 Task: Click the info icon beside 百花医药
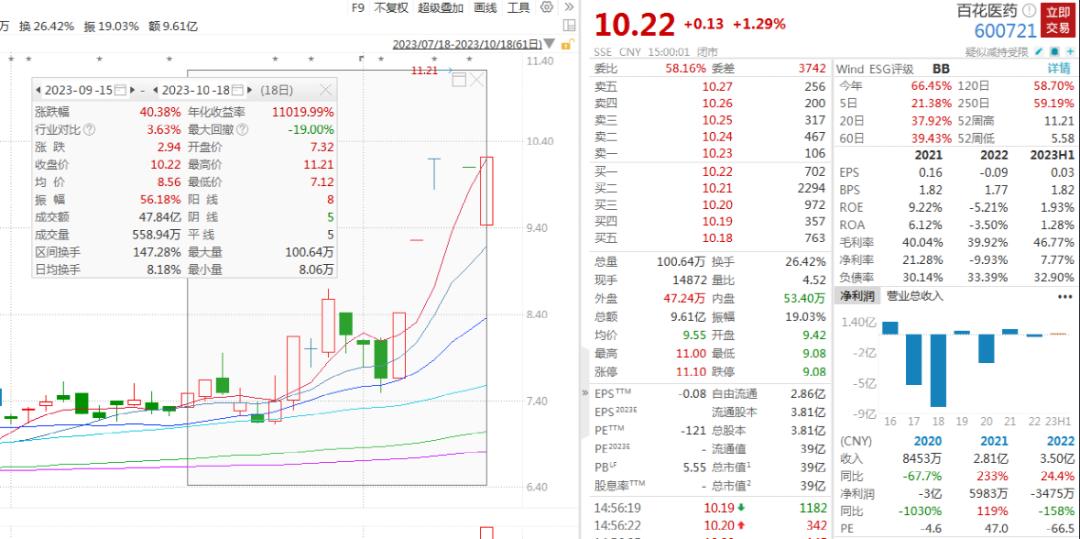pos(1029,10)
